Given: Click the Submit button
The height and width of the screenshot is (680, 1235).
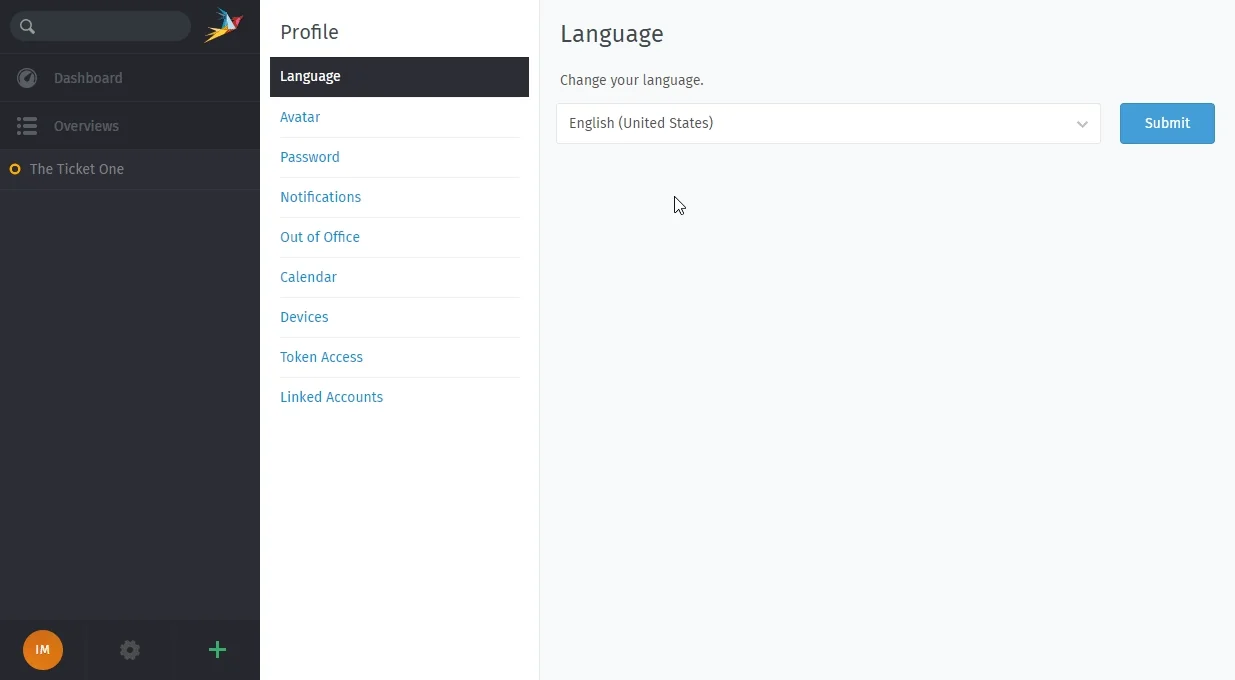Looking at the screenshot, I should [x=1167, y=123].
